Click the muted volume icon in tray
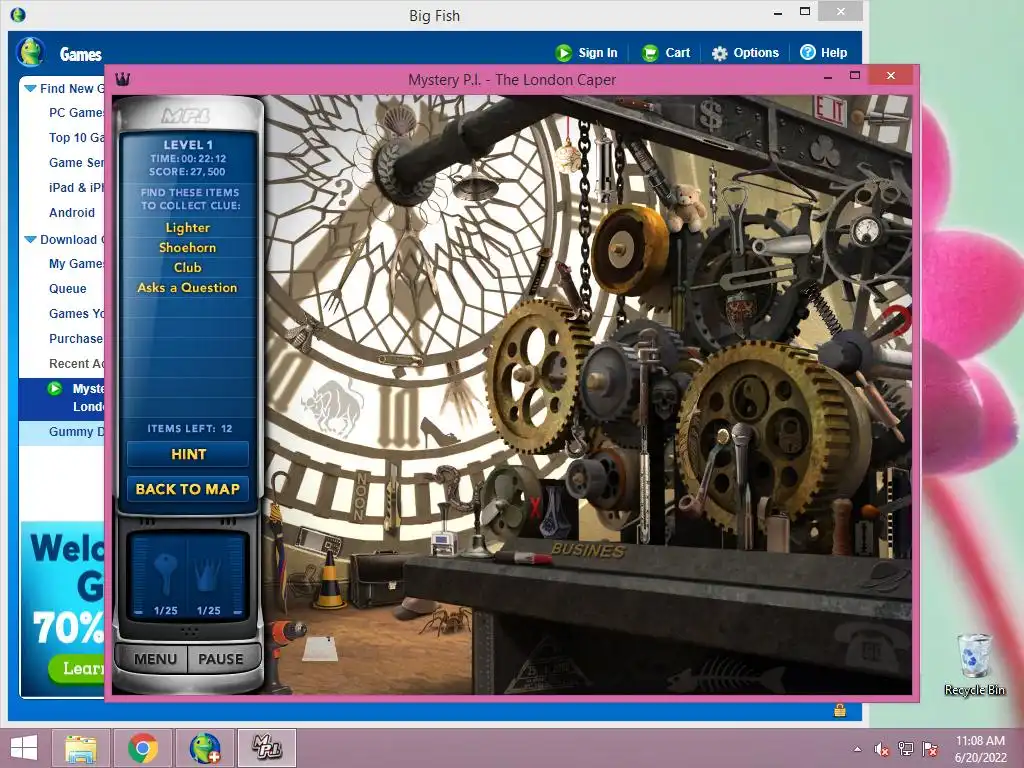1024x768 pixels. (x=881, y=749)
